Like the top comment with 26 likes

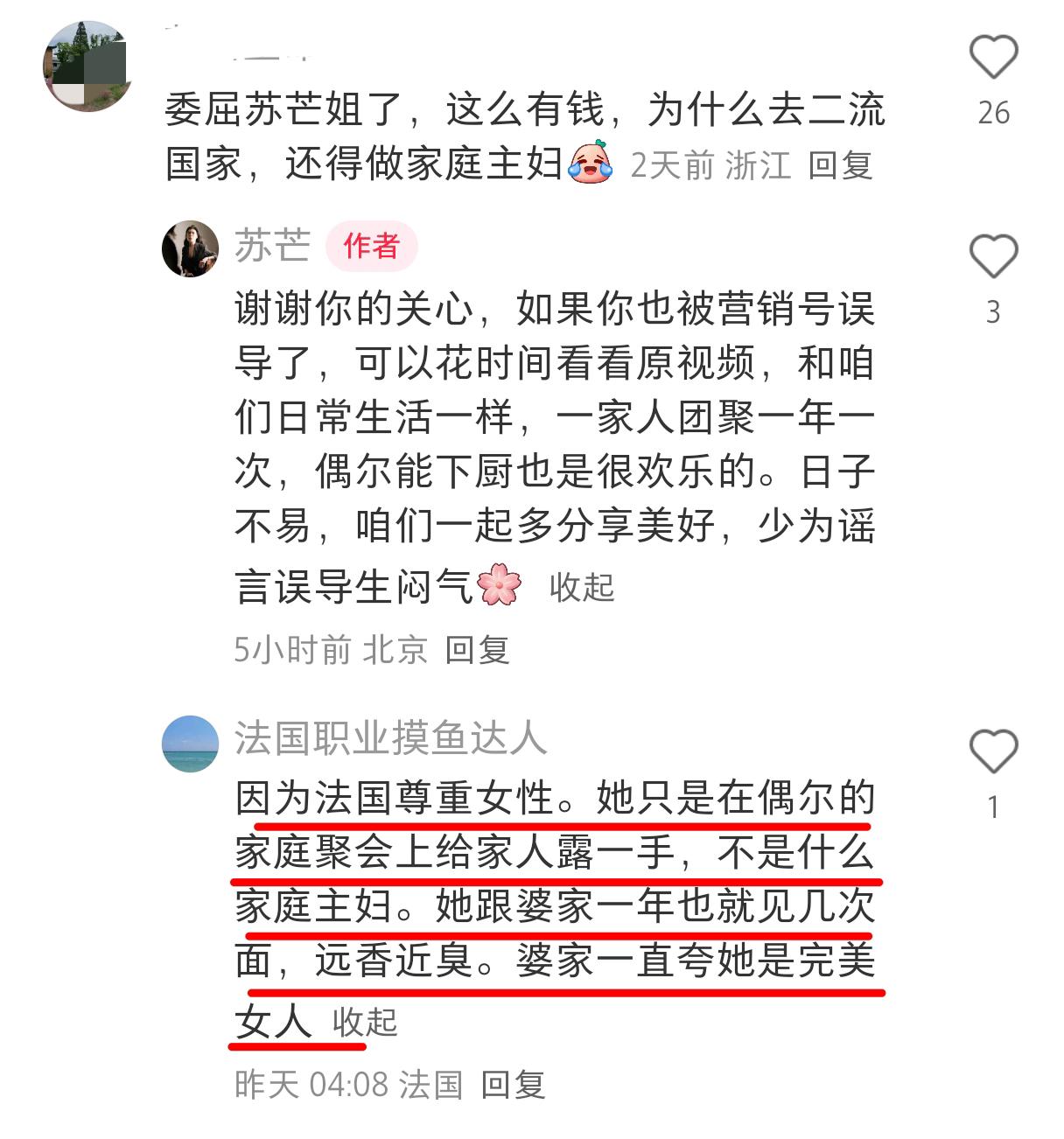coord(993,59)
